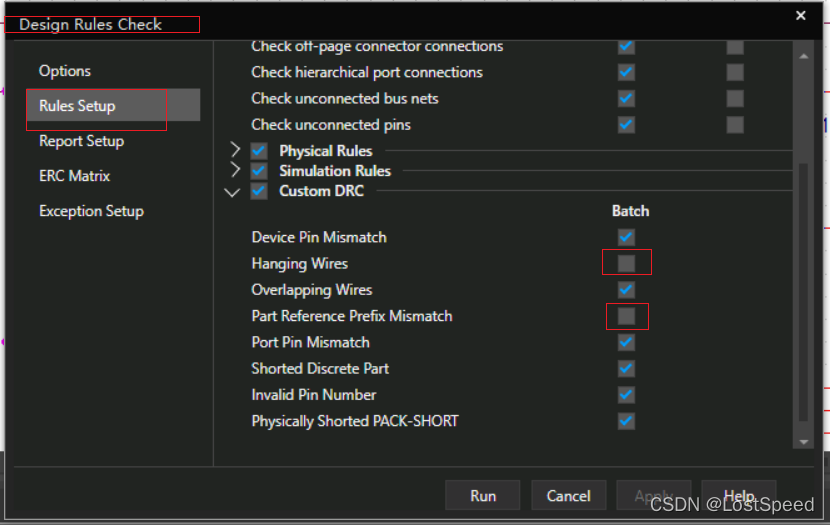This screenshot has width=830, height=525.
Task: Click the Port Pin Mismatch label
Action: 311,342
